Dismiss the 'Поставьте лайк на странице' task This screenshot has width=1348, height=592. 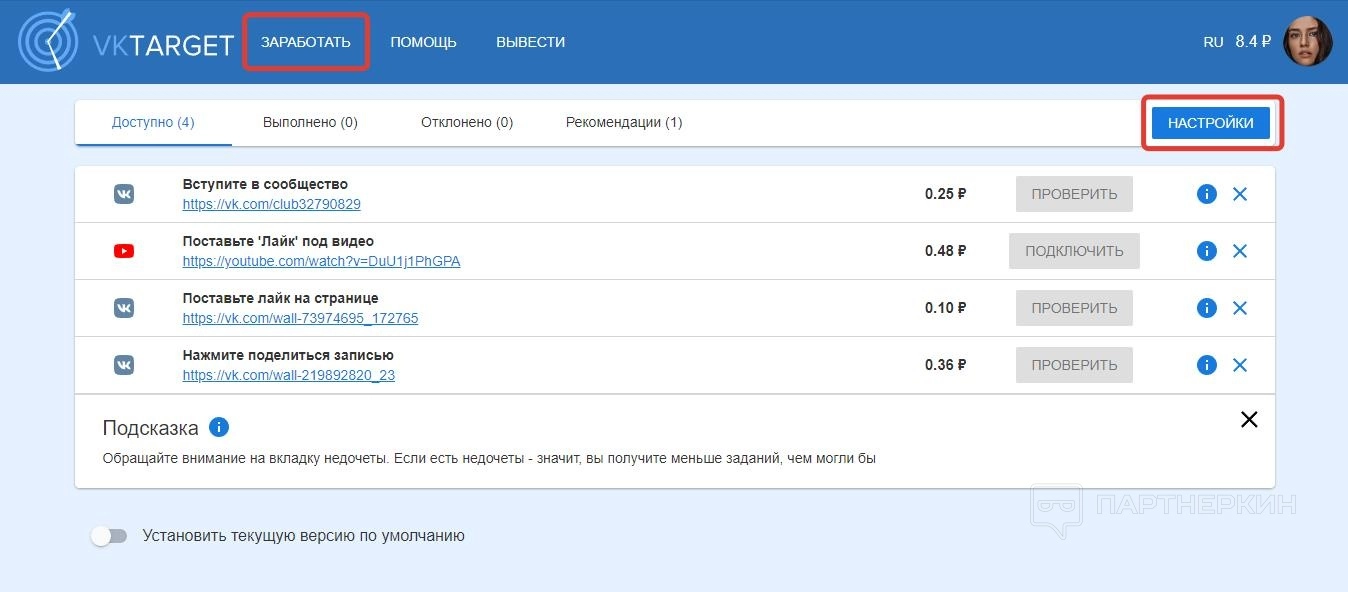pyautogui.click(x=1240, y=308)
